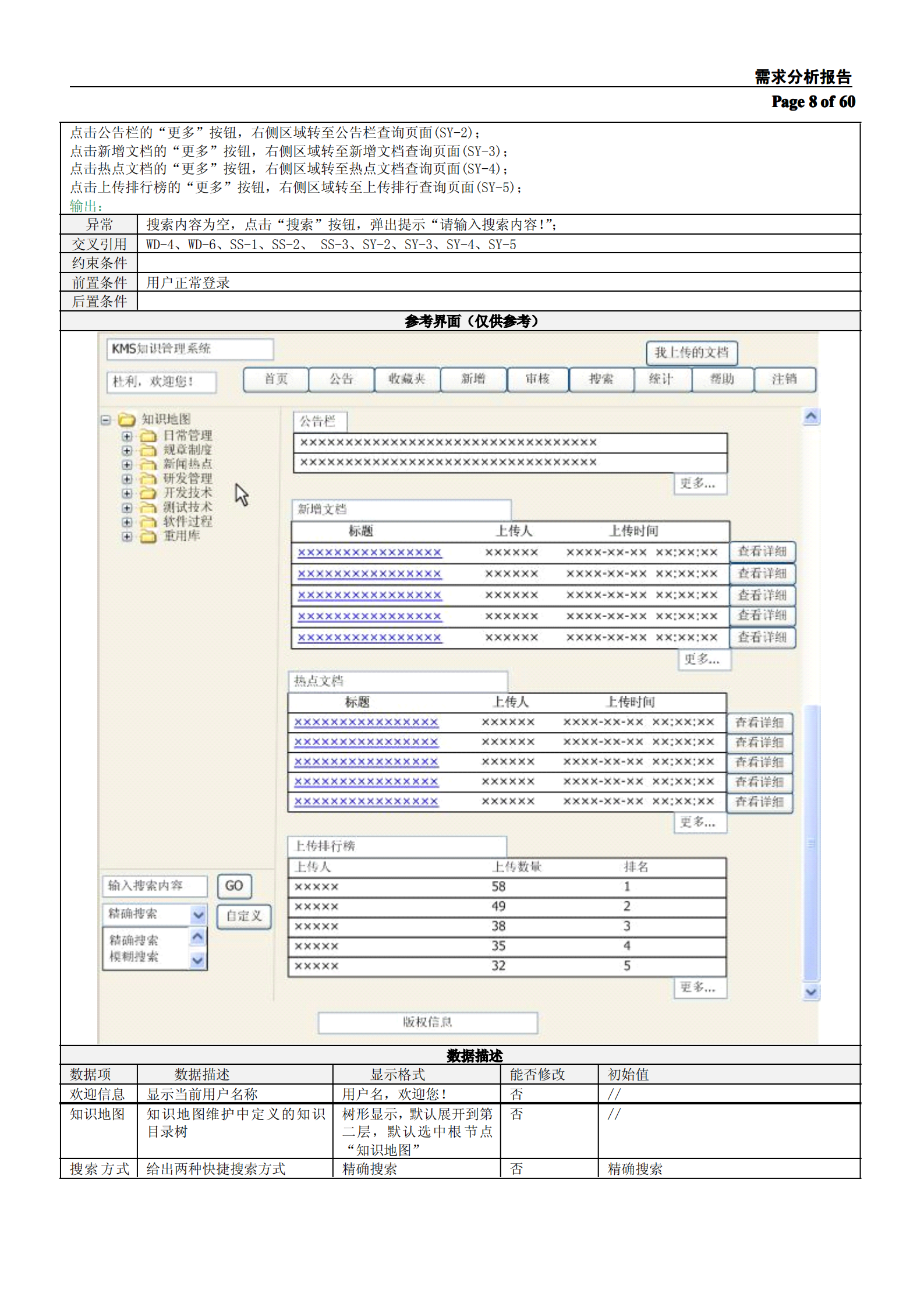Click the rank row with 32 uploads

(507, 966)
